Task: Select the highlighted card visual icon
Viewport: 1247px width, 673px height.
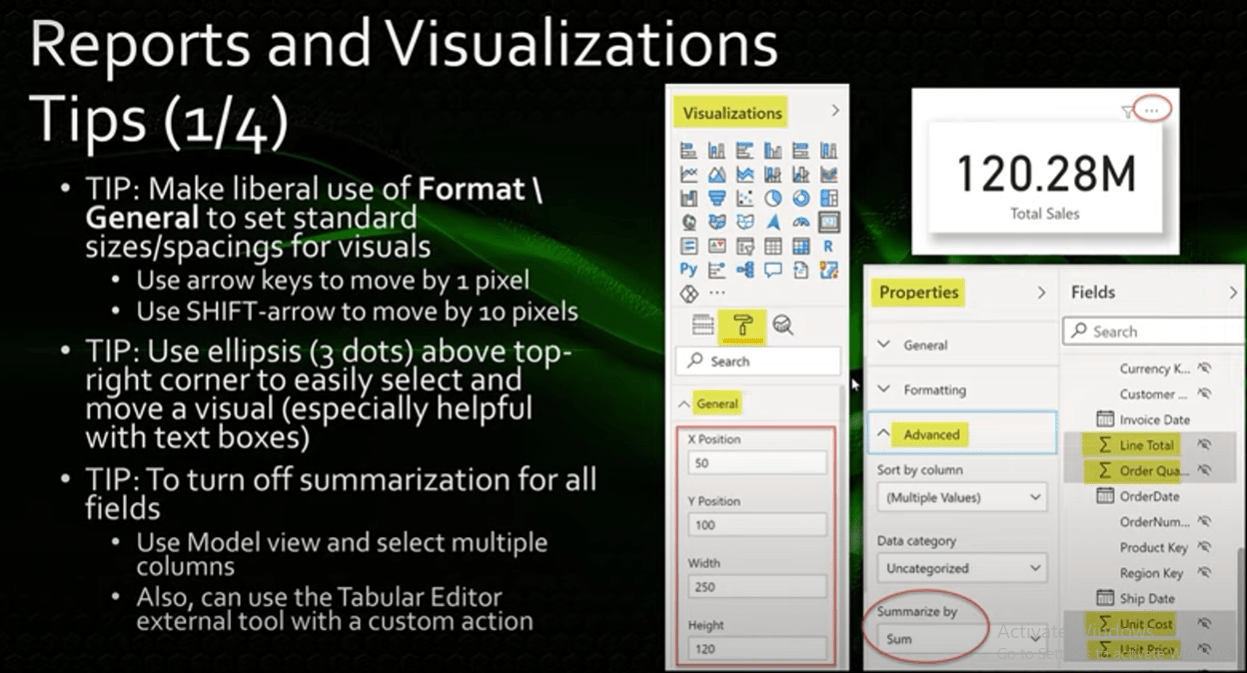Action: point(829,222)
